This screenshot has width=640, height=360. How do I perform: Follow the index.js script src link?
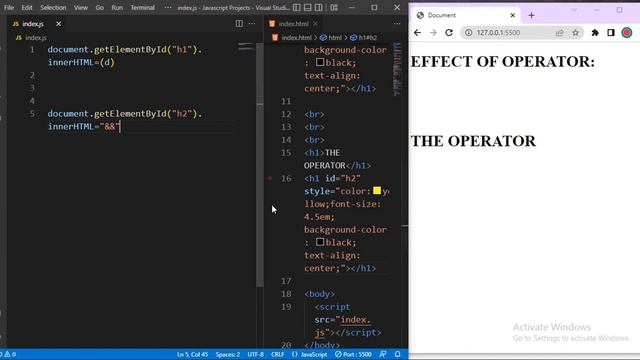(x=343, y=326)
